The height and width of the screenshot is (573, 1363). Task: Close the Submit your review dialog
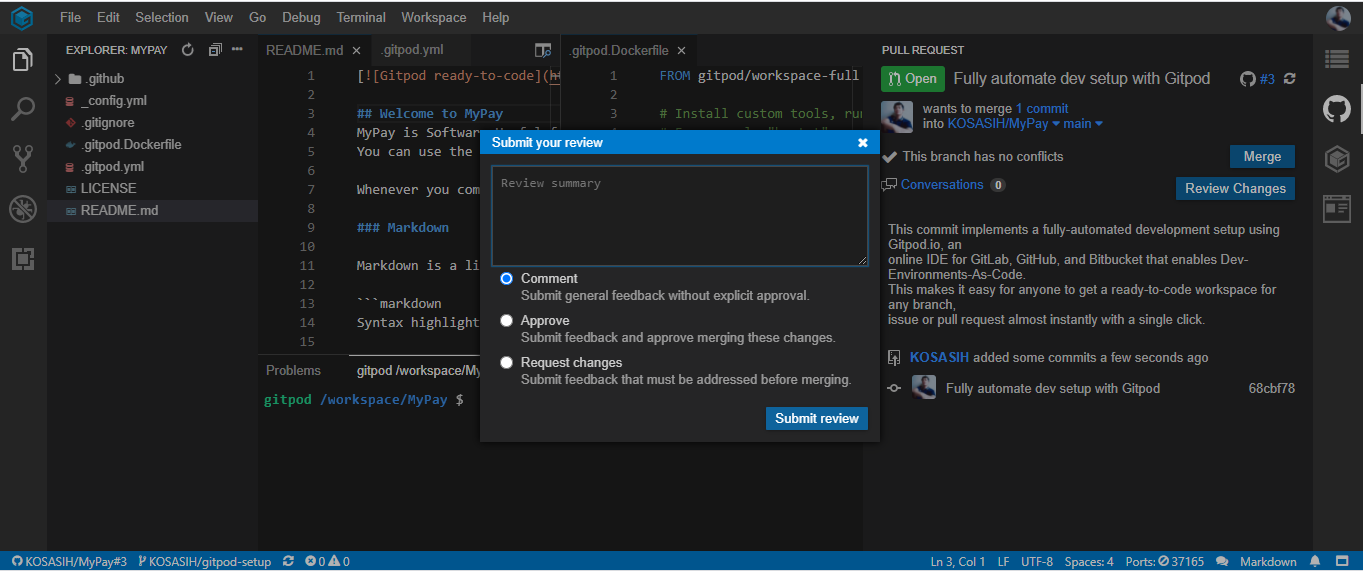863,143
